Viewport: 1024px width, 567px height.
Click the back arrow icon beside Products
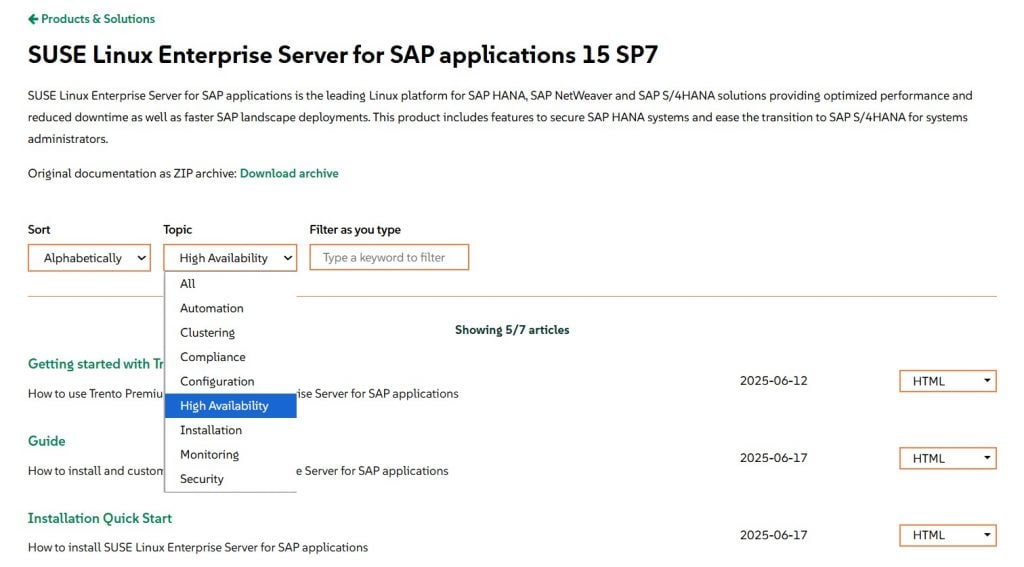(33, 19)
